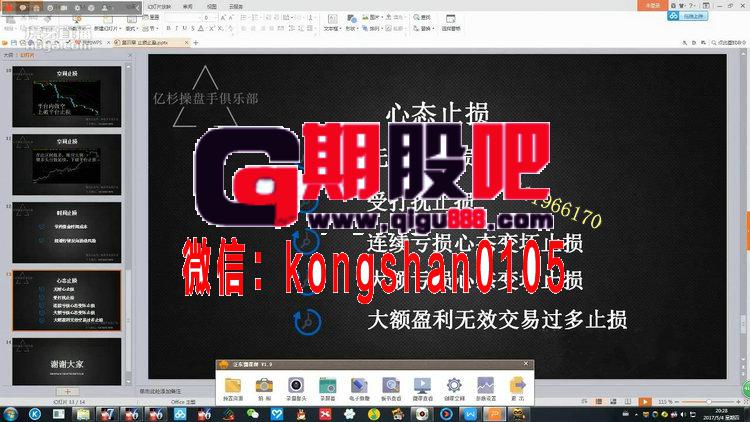Click the gear icon in floating toolbar
This screenshot has height=422, width=750.
(454, 385)
